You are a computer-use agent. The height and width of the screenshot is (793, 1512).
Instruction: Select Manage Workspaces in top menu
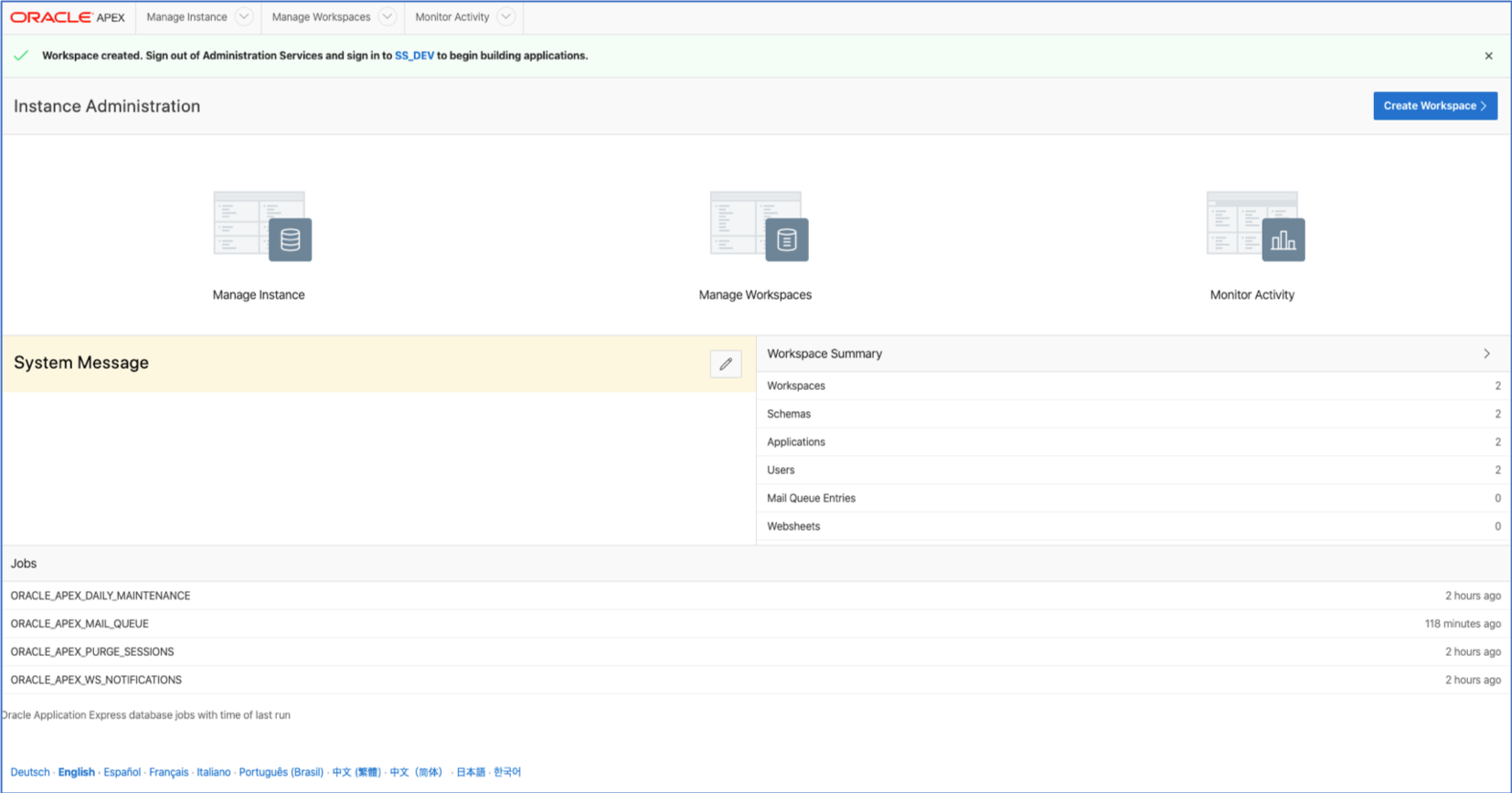(321, 16)
